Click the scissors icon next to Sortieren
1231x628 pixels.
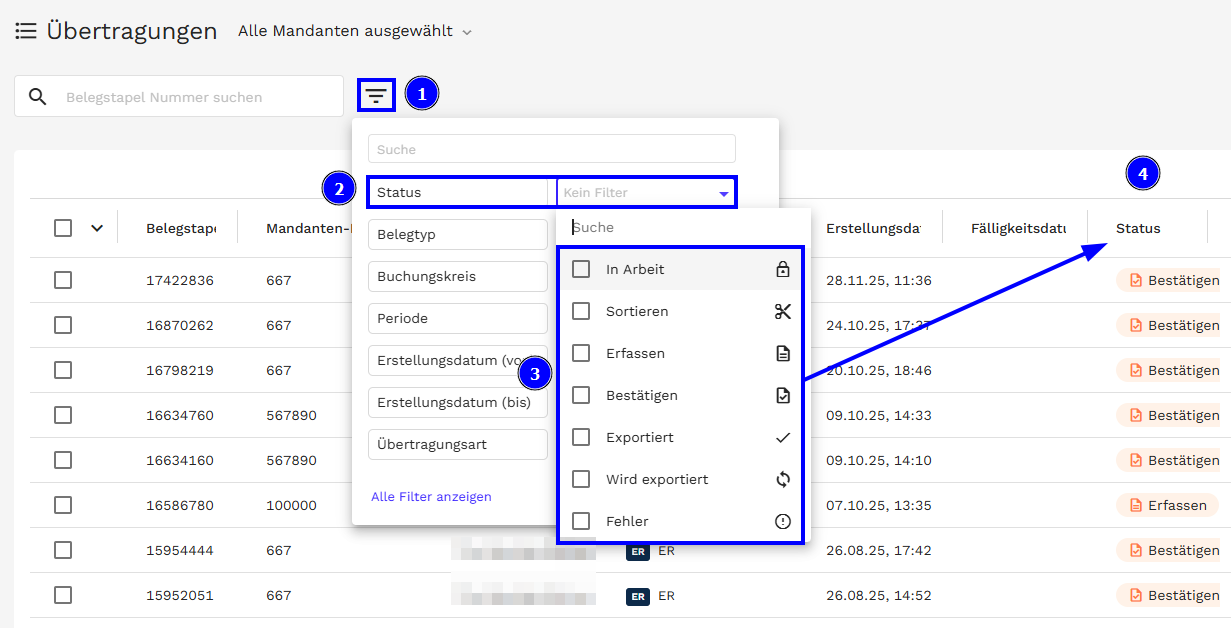click(x=782, y=311)
